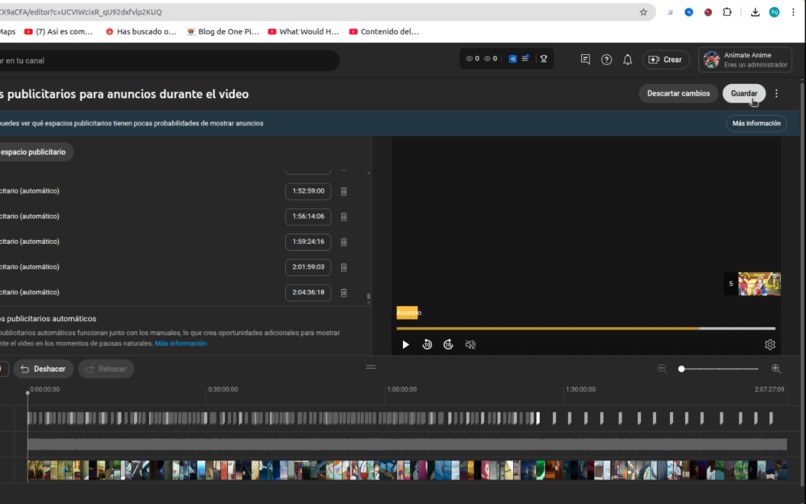Click the timeline zoom slider

click(x=719, y=369)
